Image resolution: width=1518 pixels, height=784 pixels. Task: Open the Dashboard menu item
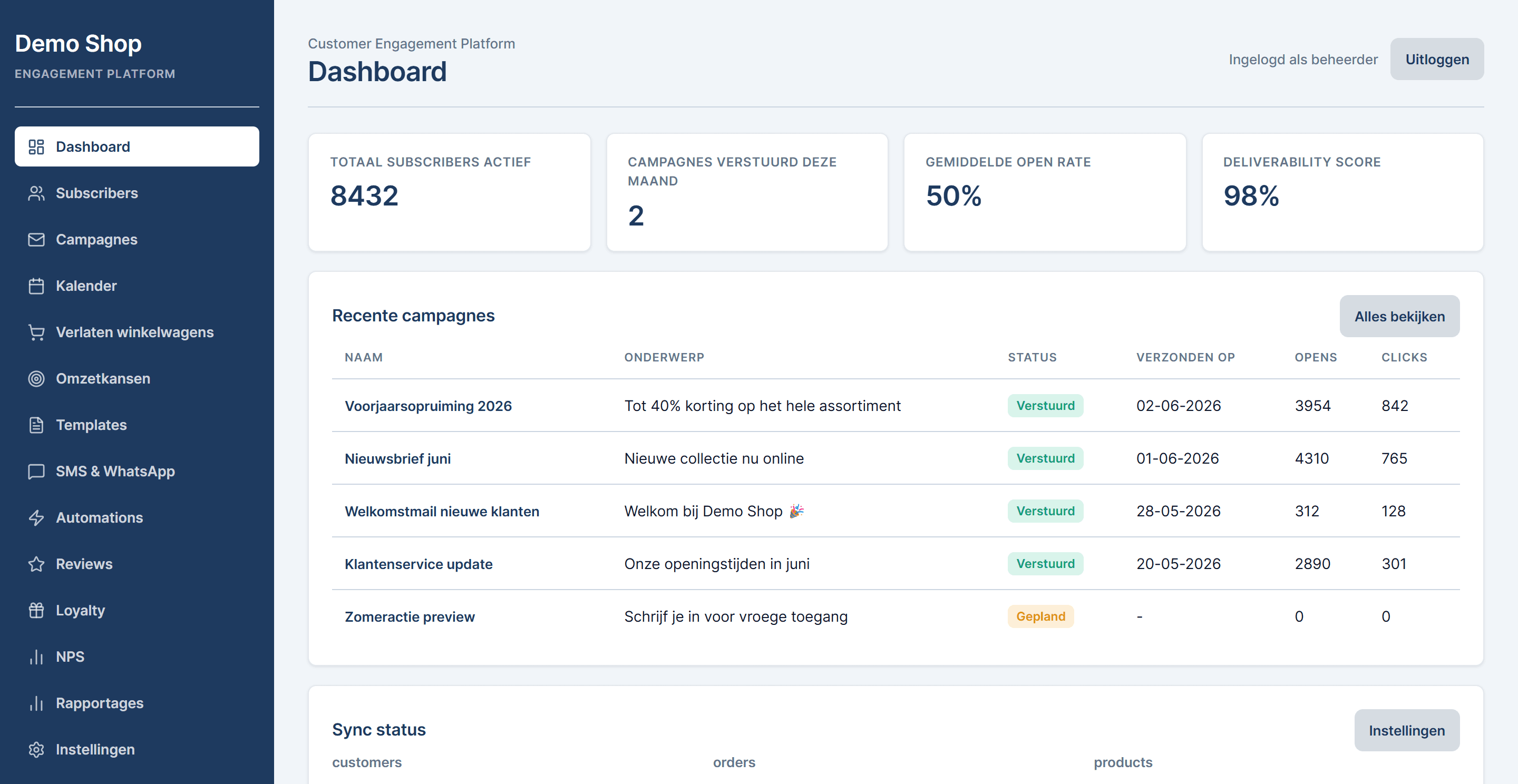137,146
